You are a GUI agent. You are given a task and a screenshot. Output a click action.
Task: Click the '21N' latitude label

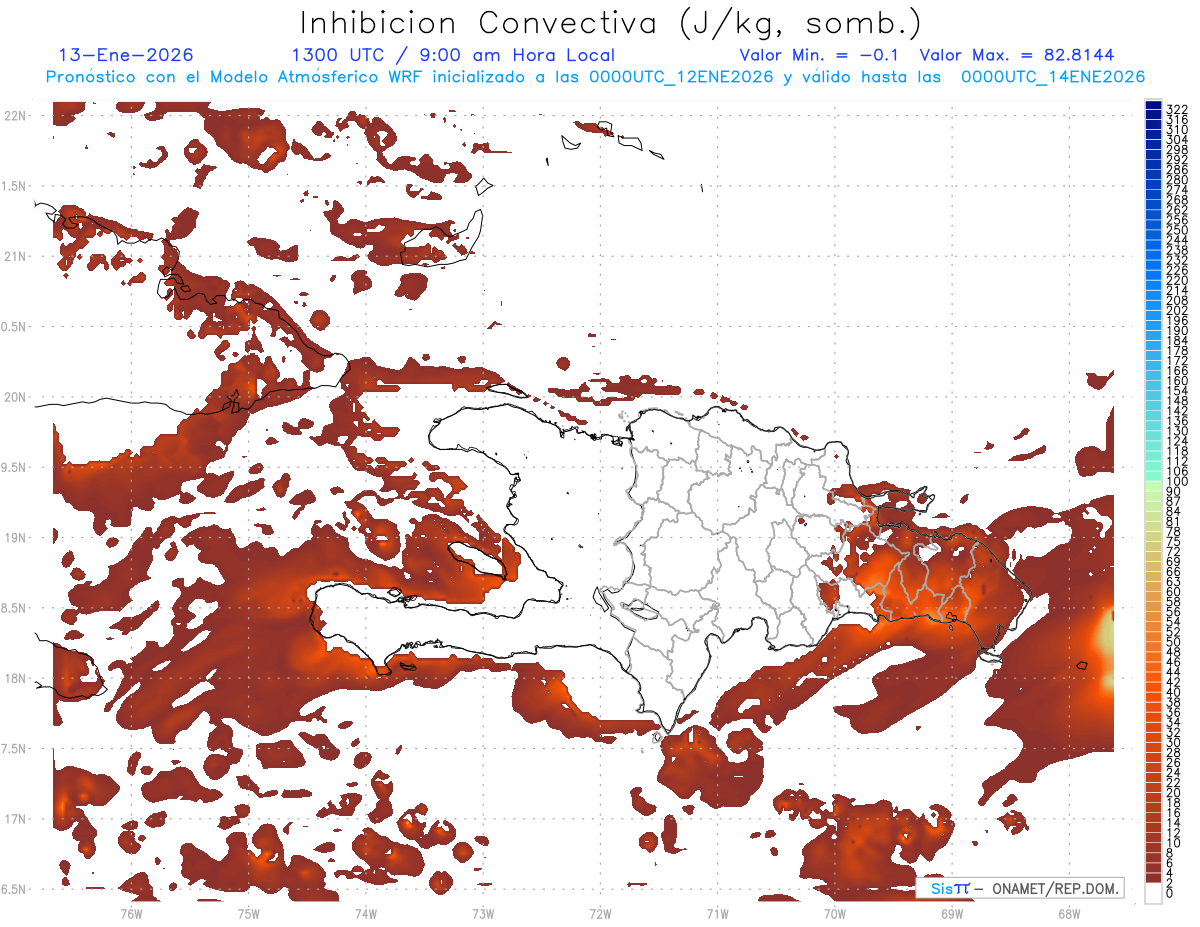[16, 256]
